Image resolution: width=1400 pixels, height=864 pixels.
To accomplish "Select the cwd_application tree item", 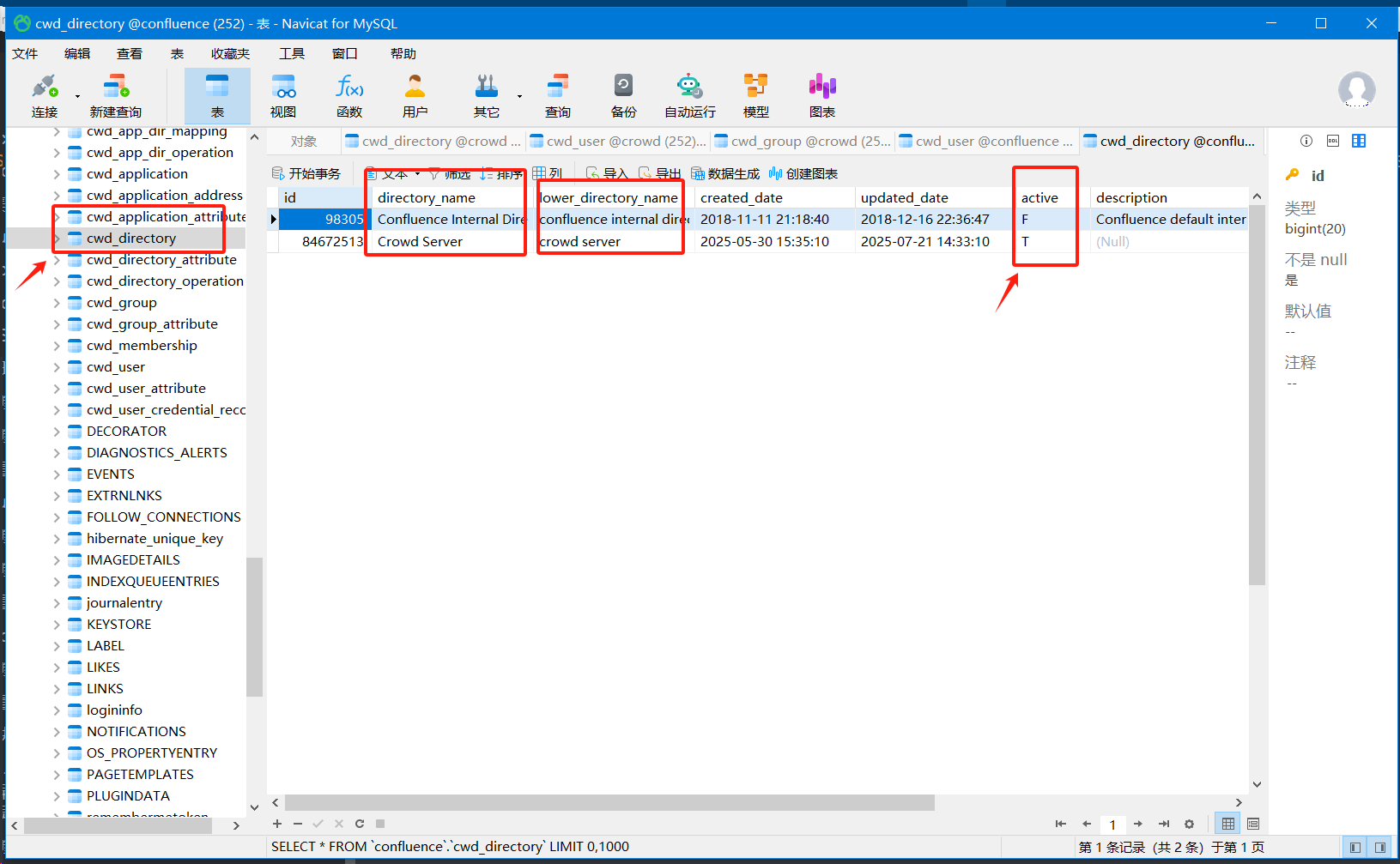I will pyautogui.click(x=136, y=174).
